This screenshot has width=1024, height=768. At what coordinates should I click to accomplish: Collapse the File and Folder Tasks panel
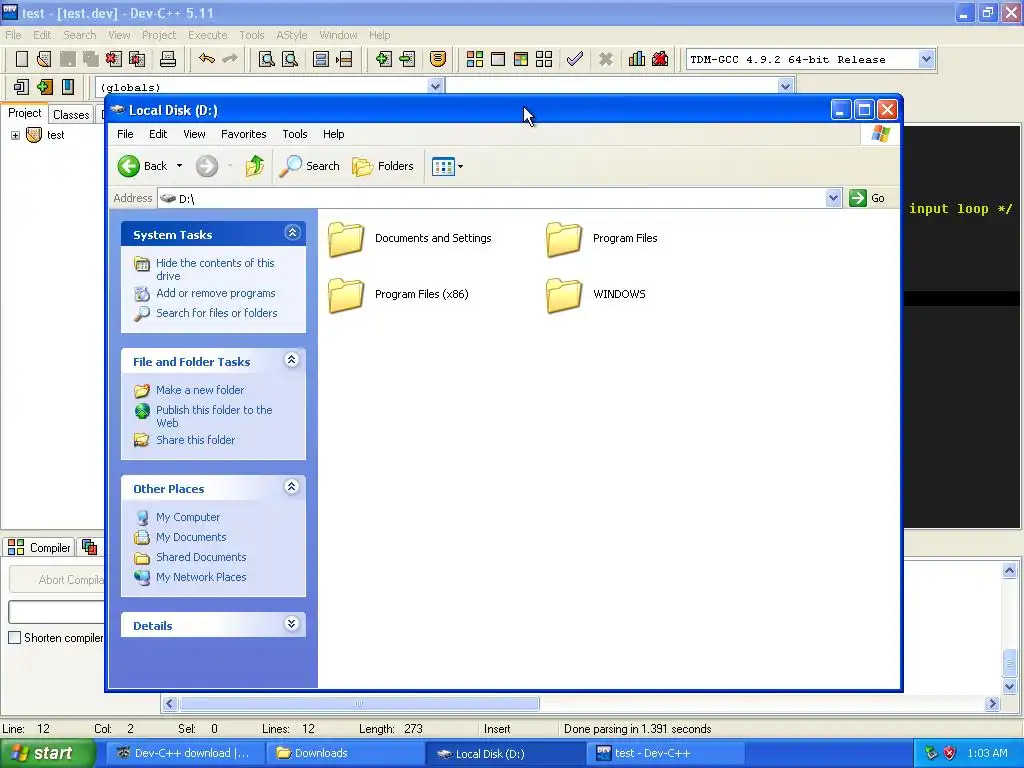(x=292, y=360)
